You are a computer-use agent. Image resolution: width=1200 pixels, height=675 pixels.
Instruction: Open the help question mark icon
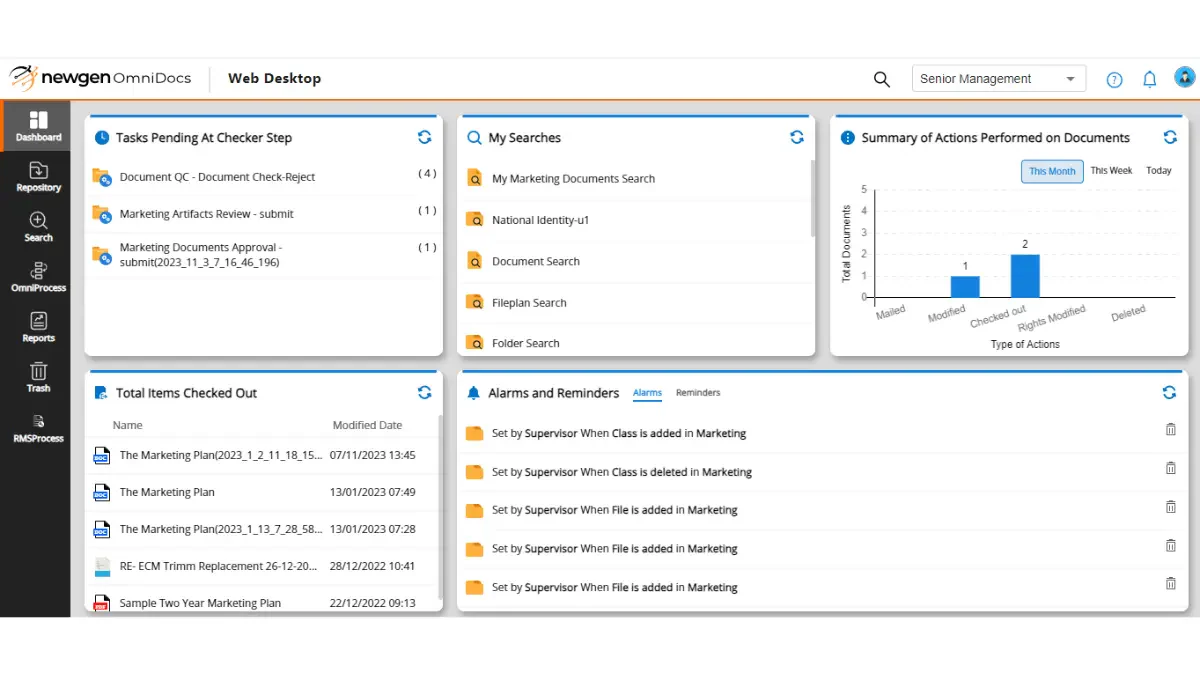click(1114, 80)
